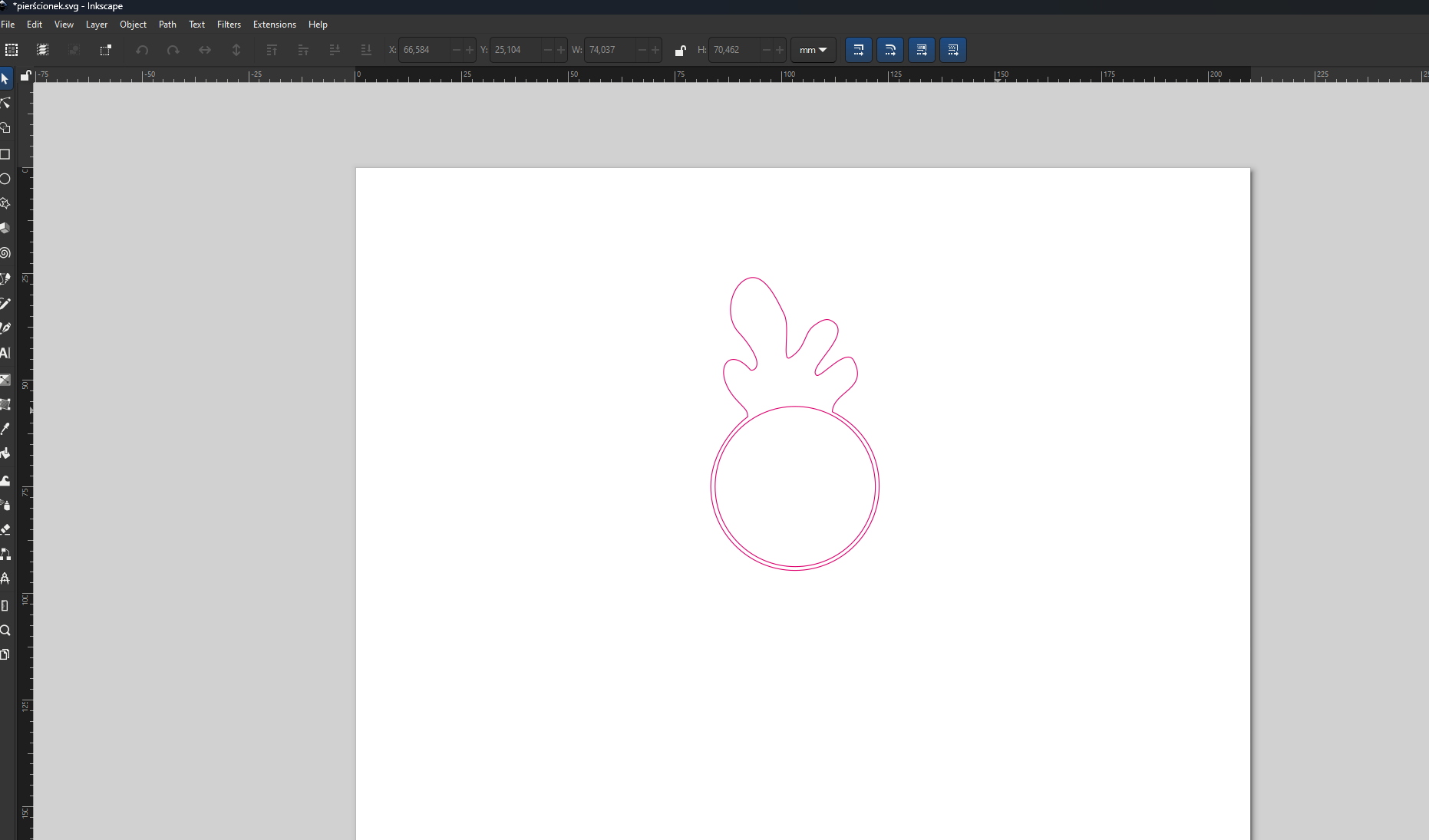Open the View menu
This screenshot has height=840, width=1429.
(x=64, y=25)
